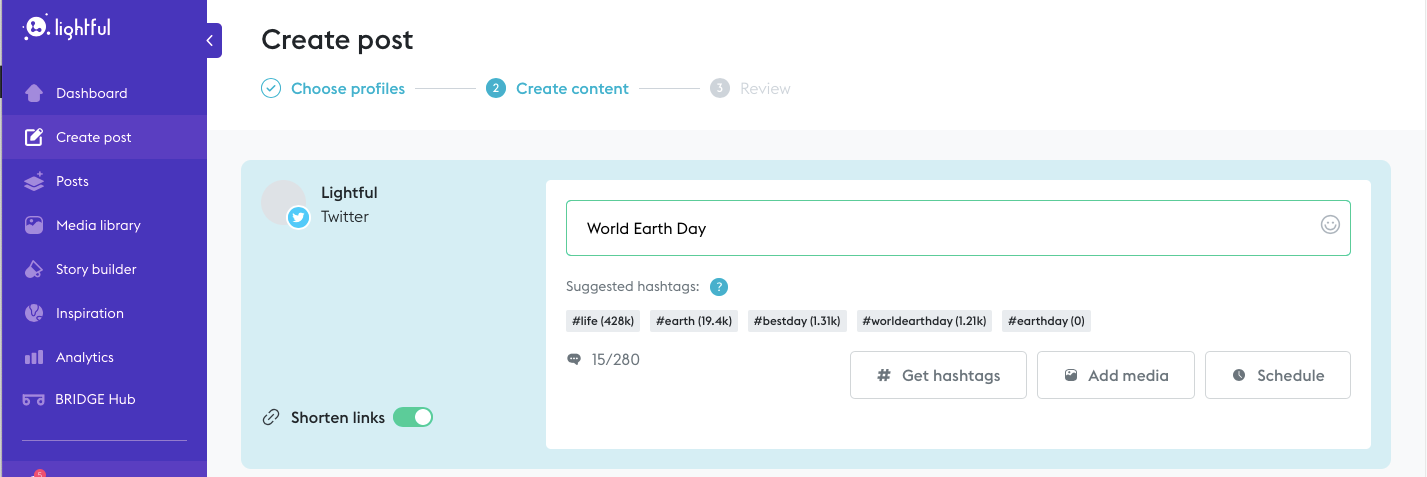
Task: Open the Schedule options button
Action: click(x=1277, y=376)
